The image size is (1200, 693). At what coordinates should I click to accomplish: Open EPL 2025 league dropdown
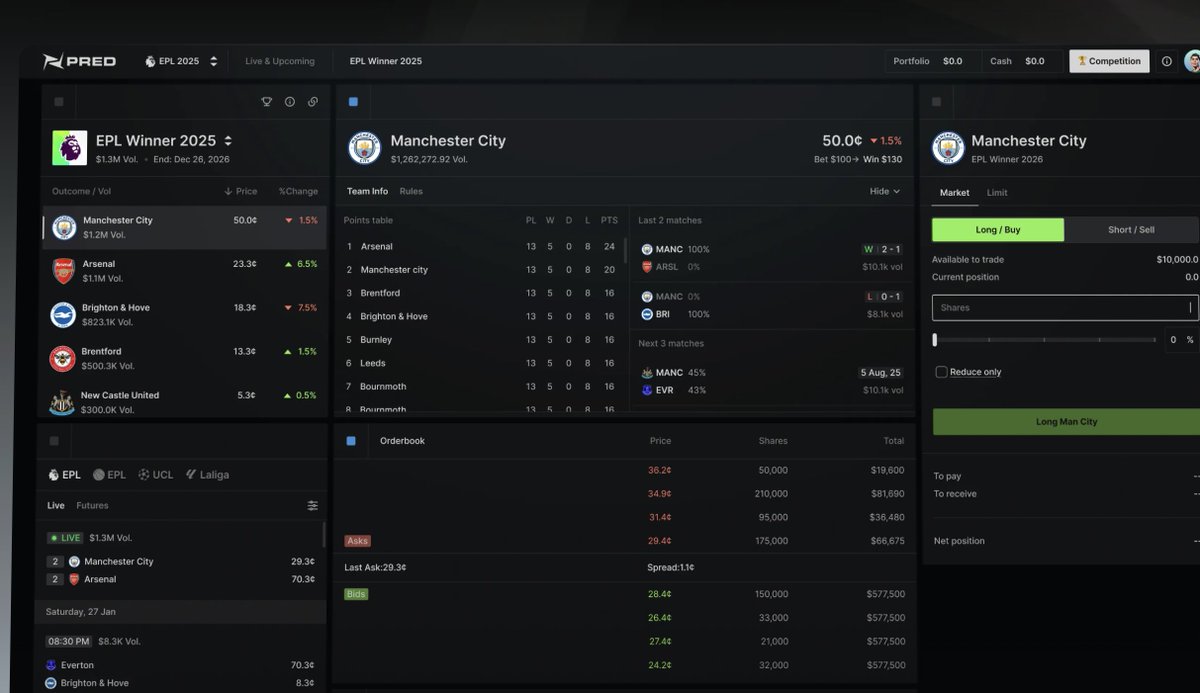[181, 61]
